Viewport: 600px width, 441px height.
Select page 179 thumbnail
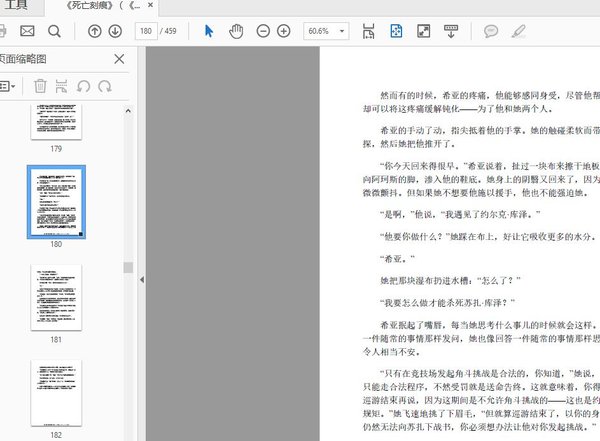(56, 122)
